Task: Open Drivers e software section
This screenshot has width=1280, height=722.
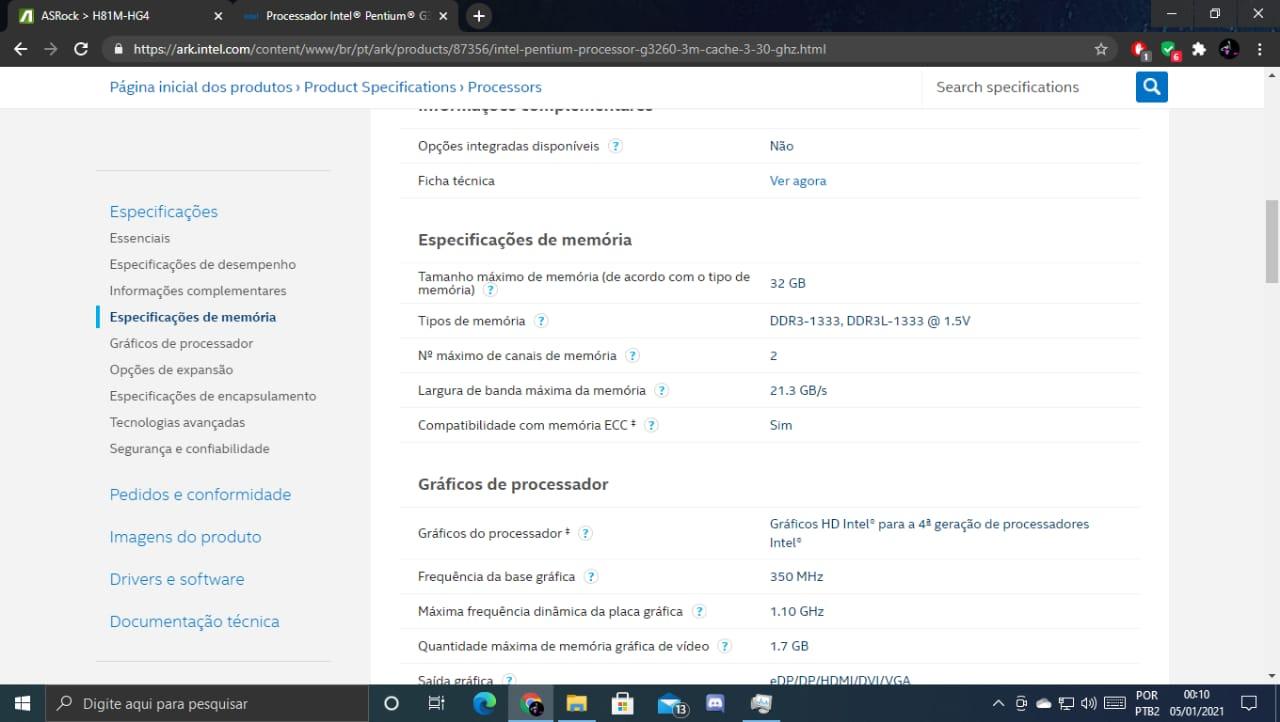Action: coord(177,579)
